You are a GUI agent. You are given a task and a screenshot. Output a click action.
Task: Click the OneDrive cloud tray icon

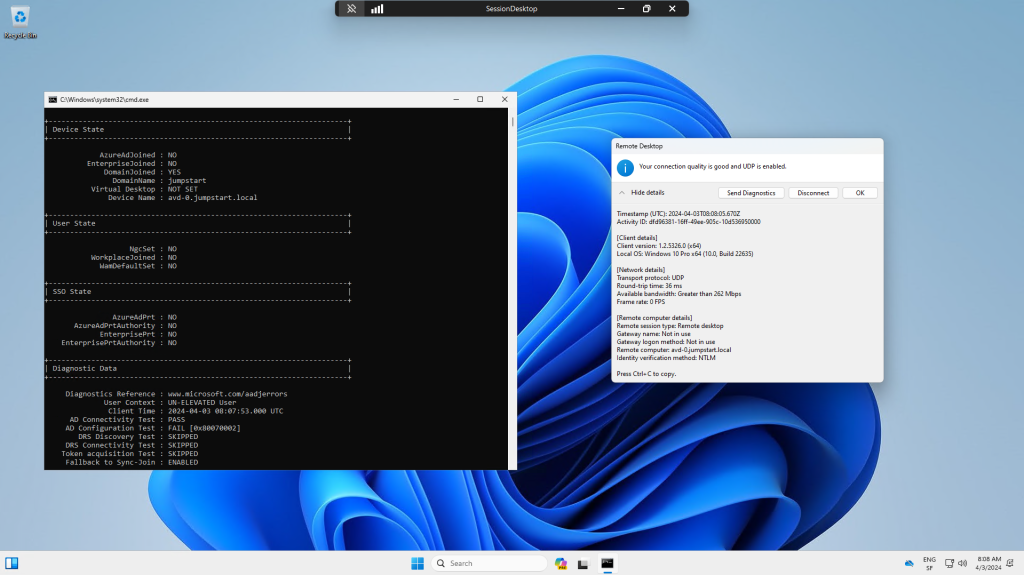(x=909, y=563)
